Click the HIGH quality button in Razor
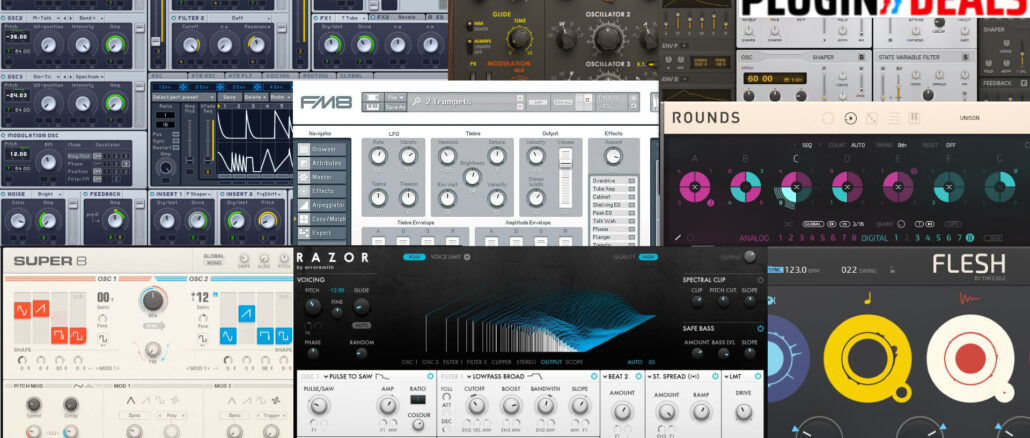Image resolution: width=1030 pixels, height=438 pixels. pos(648,257)
